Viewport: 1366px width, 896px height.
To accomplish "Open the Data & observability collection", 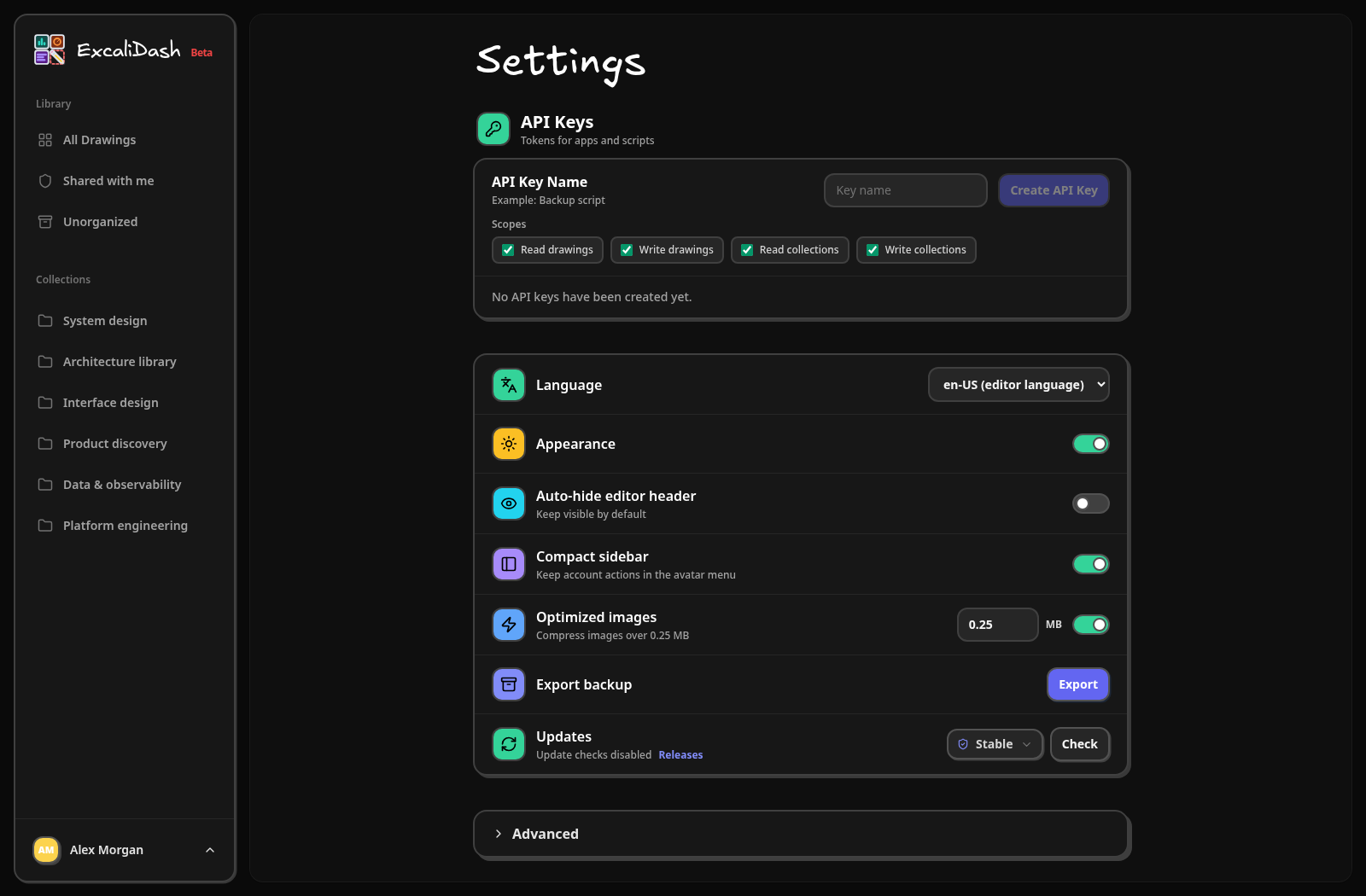I will click(x=125, y=485).
